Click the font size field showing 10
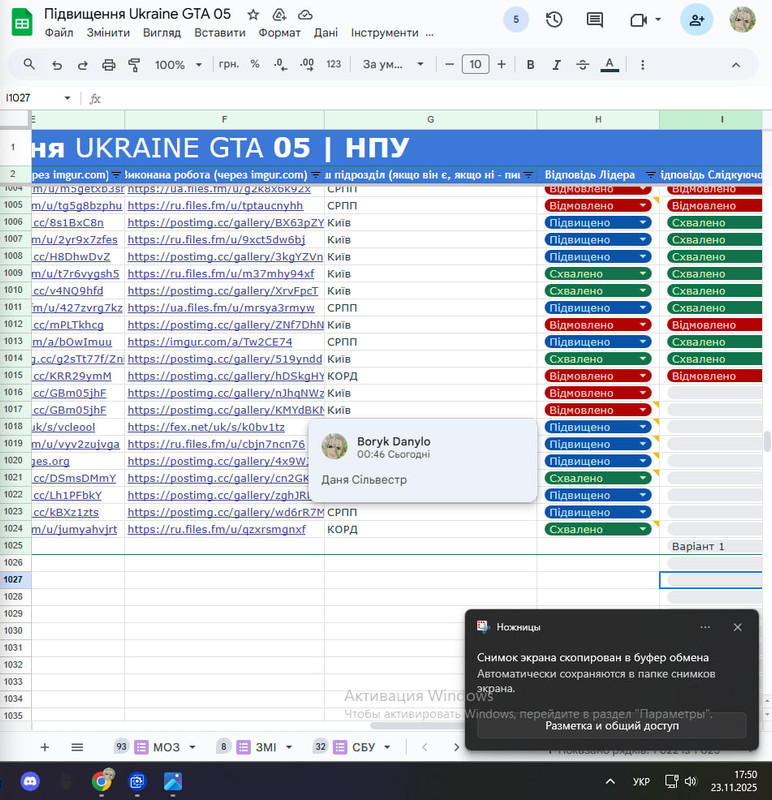Viewport: 772px width, 800px height. 475,64
